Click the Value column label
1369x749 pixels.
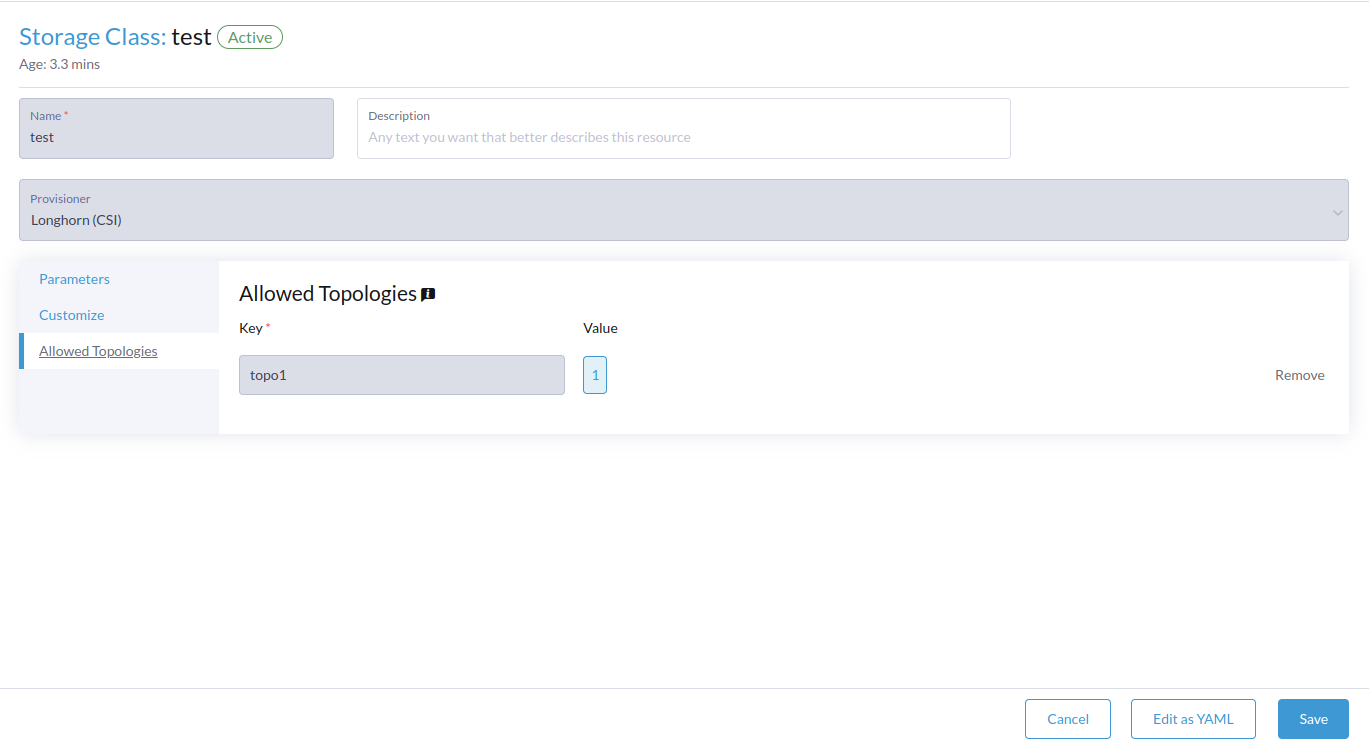pos(600,328)
